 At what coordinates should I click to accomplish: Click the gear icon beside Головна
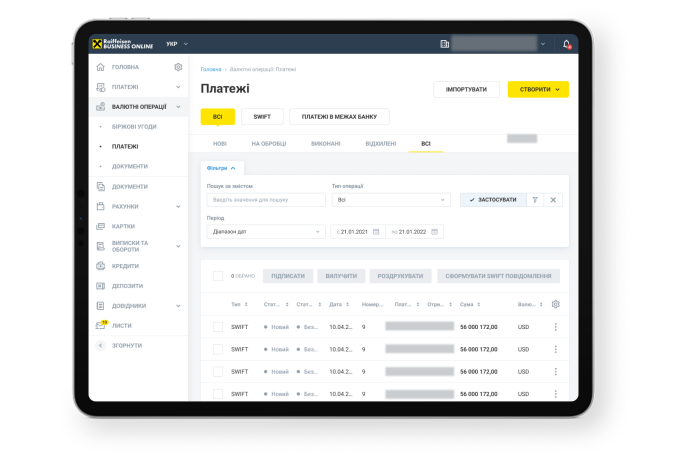pyautogui.click(x=178, y=67)
